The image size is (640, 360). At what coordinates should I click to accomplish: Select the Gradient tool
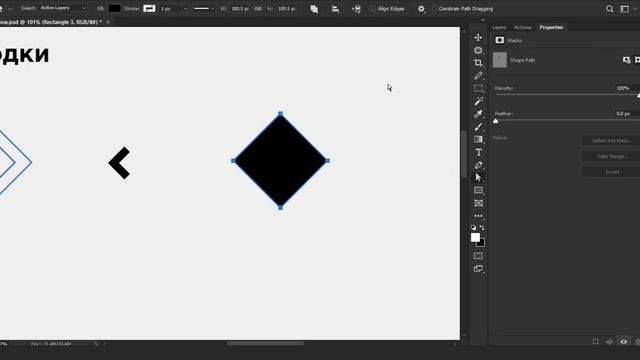click(478, 139)
